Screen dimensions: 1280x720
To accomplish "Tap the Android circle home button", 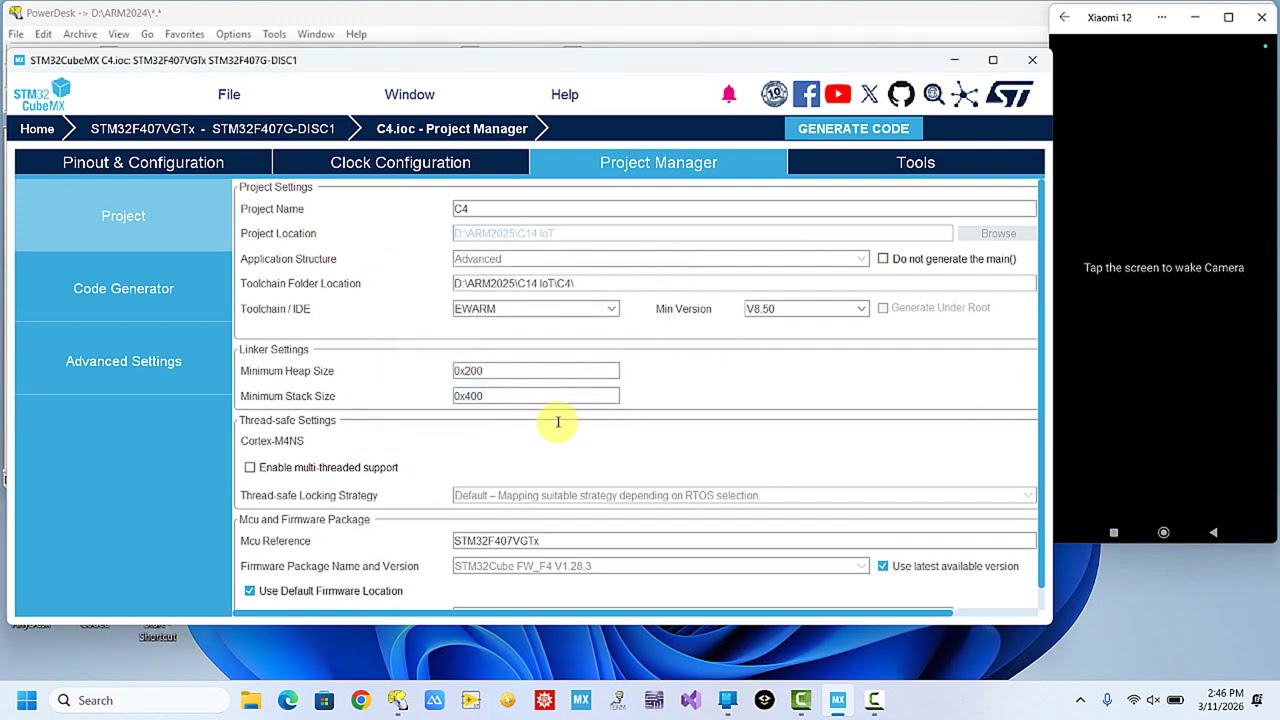I will [x=1163, y=533].
